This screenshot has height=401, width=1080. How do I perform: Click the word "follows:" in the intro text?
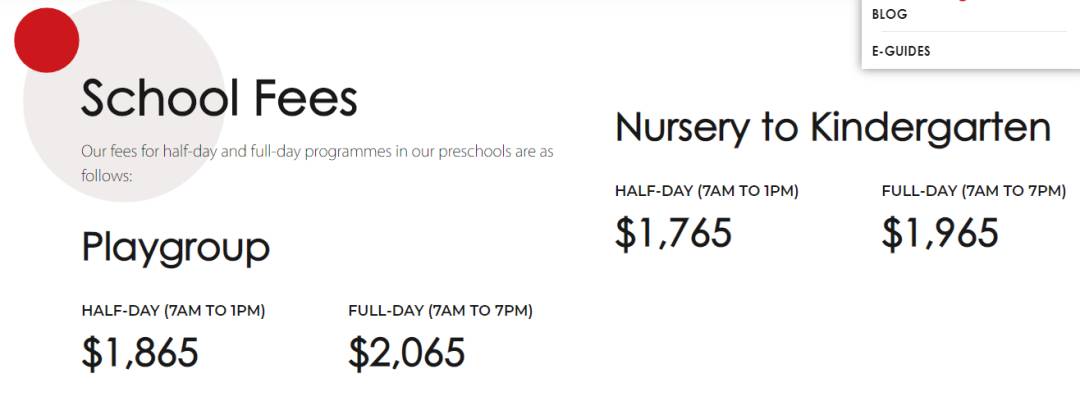[x=107, y=176]
